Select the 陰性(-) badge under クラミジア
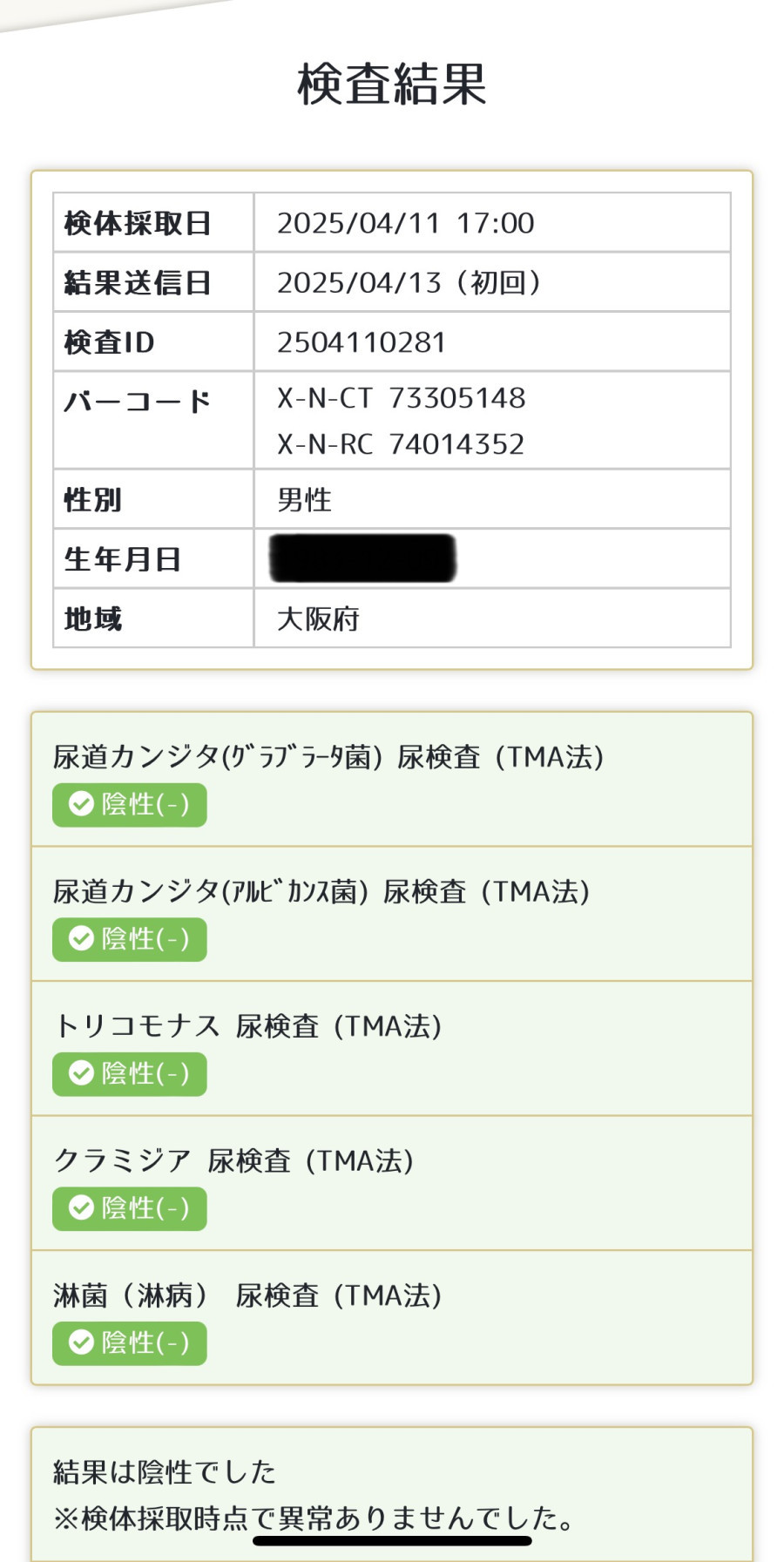The width and height of the screenshot is (784, 1562). click(x=130, y=1207)
